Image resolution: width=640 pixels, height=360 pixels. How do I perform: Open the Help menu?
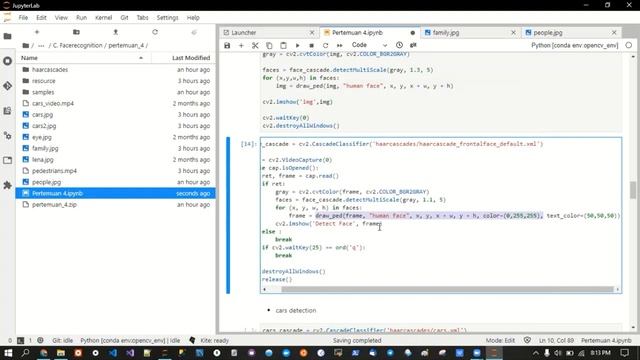tap(193, 18)
